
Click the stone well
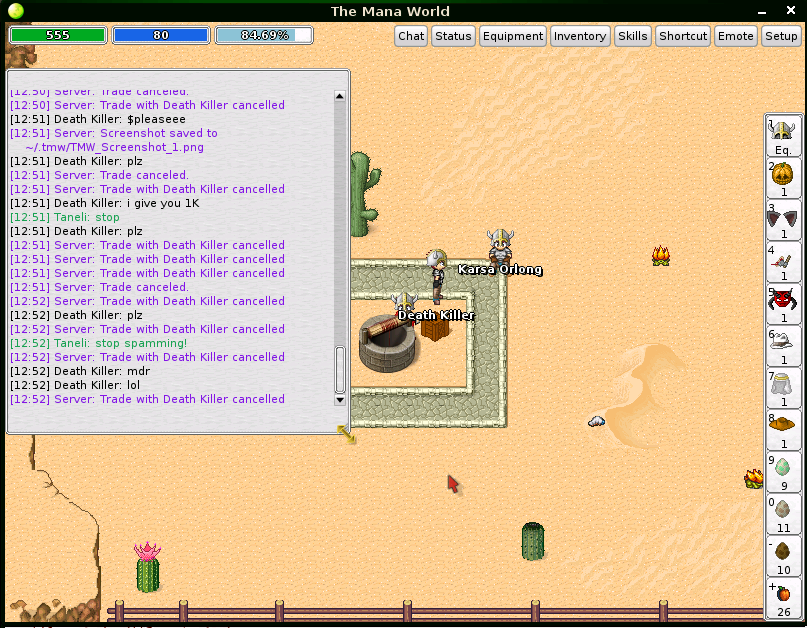tap(387, 342)
